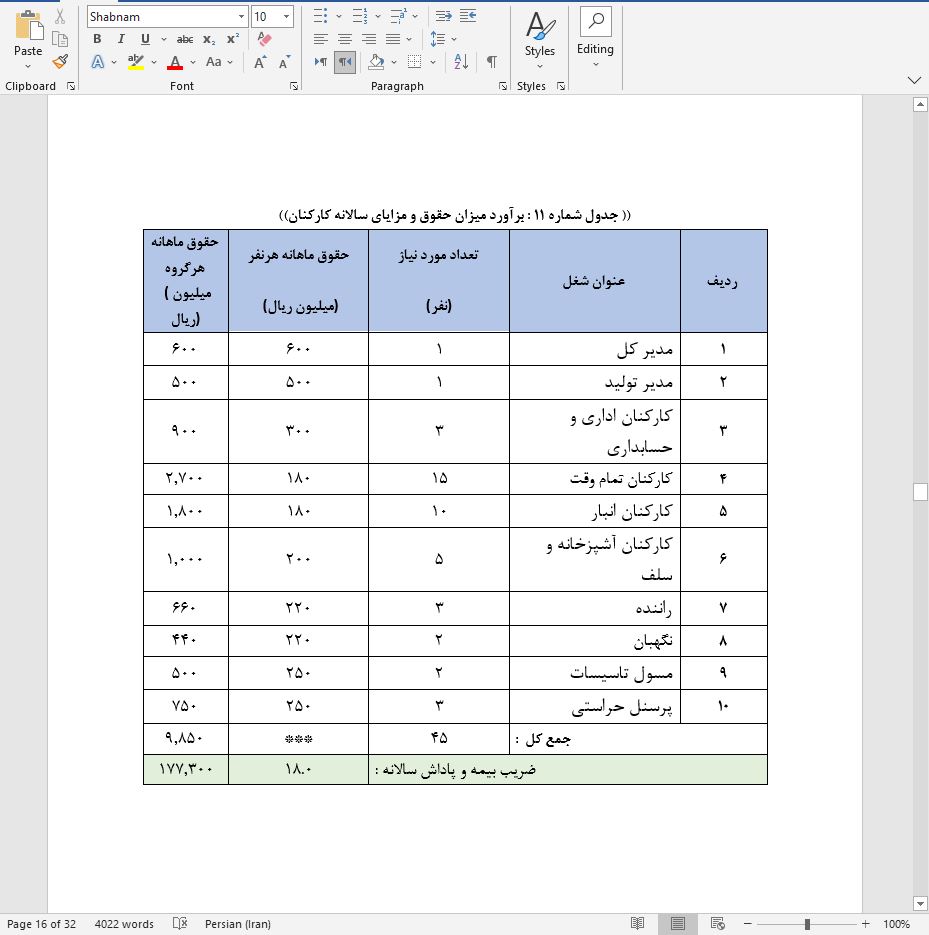Click vertical scrollbar up arrow

tap(920, 105)
